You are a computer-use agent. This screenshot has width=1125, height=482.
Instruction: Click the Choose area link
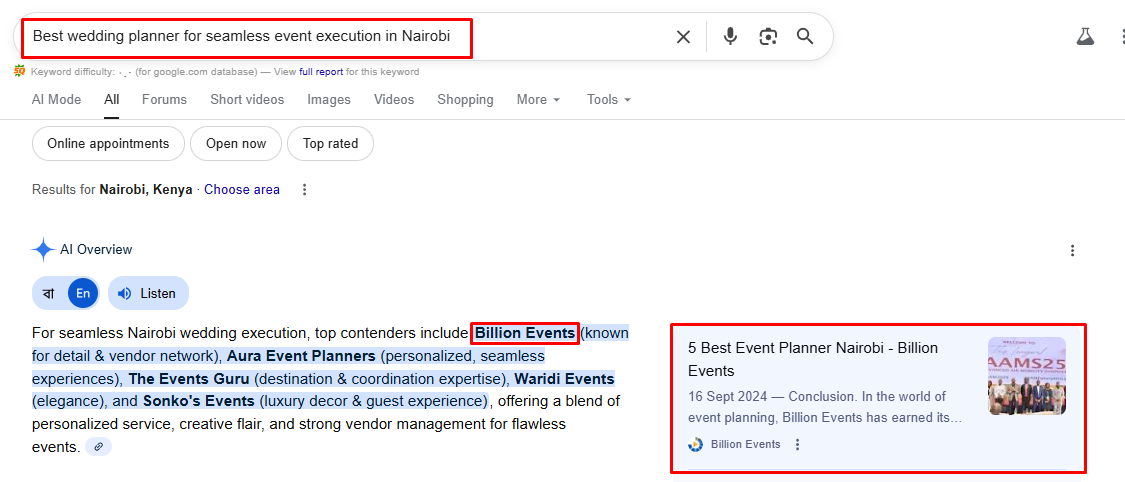(x=242, y=190)
